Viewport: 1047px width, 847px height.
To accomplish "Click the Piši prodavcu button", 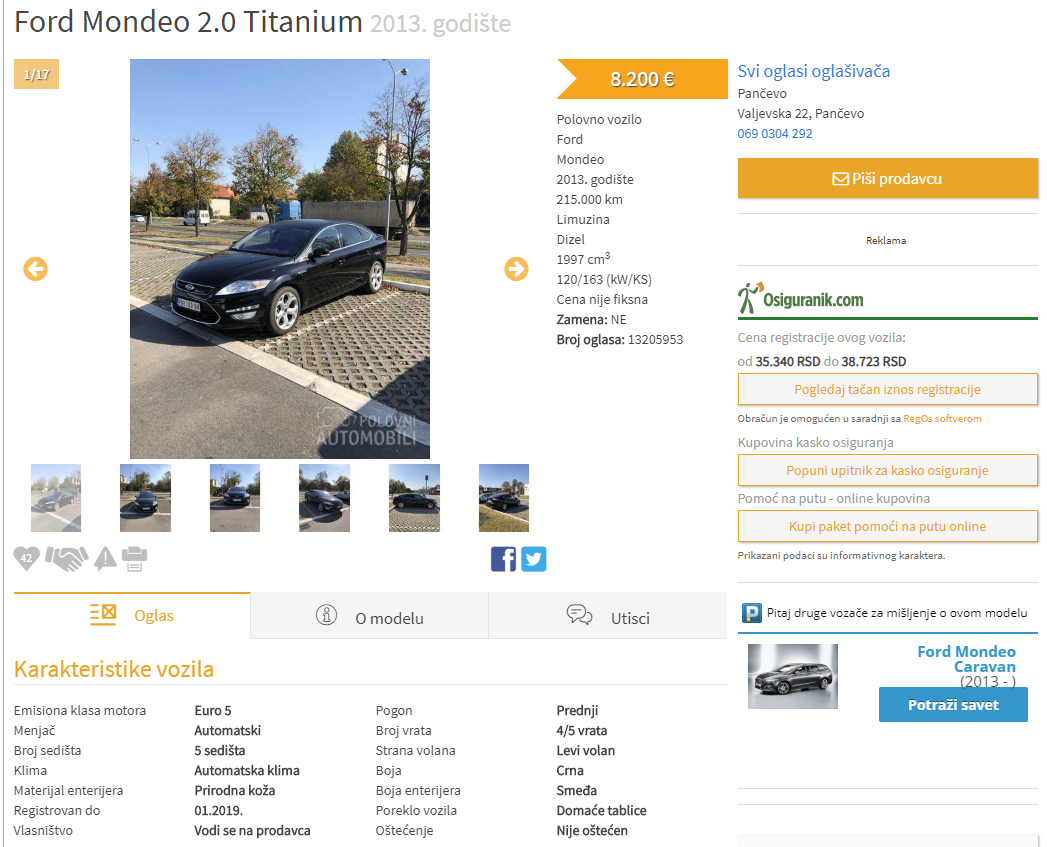I will pos(887,178).
